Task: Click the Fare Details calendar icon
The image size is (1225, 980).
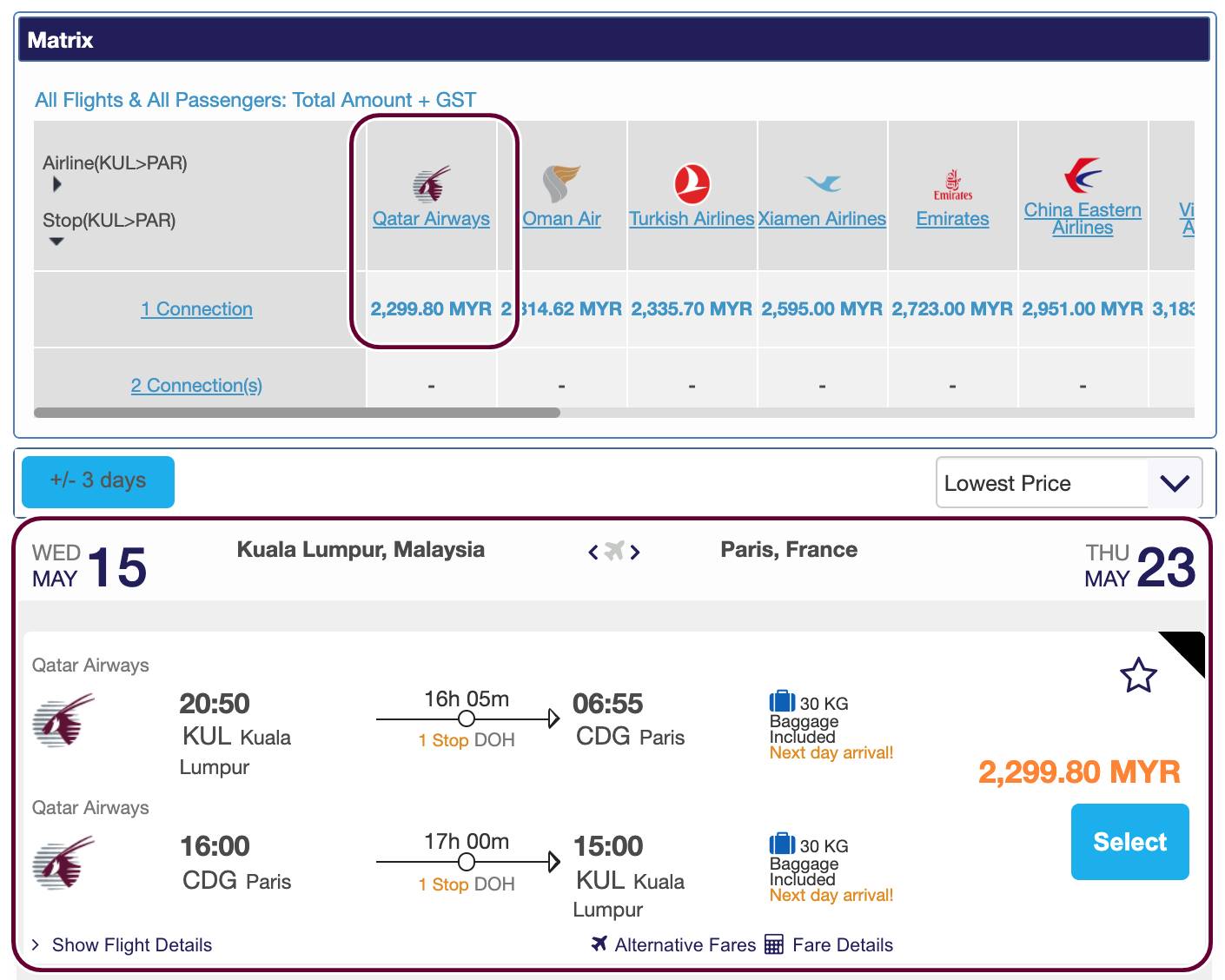Action: pyautogui.click(x=774, y=944)
